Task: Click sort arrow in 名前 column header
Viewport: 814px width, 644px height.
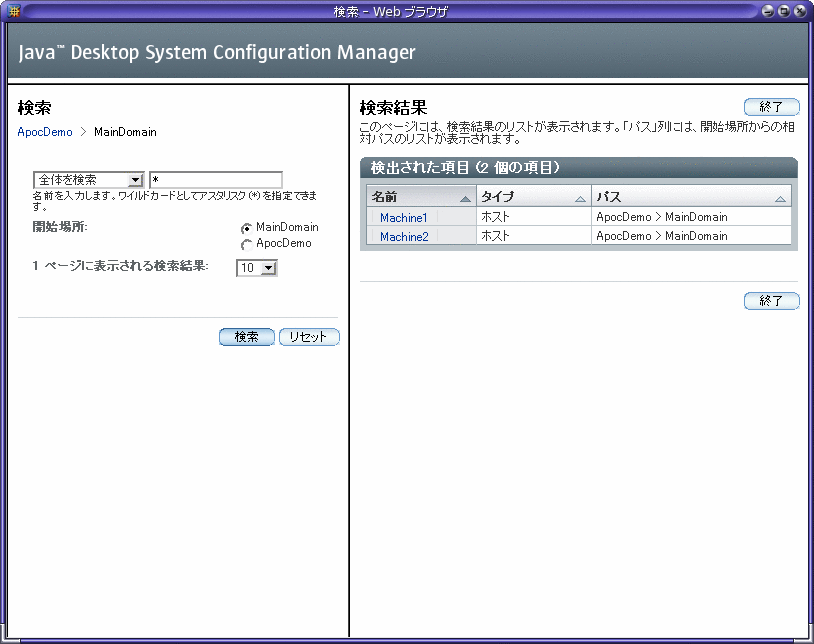Action: coord(465,199)
